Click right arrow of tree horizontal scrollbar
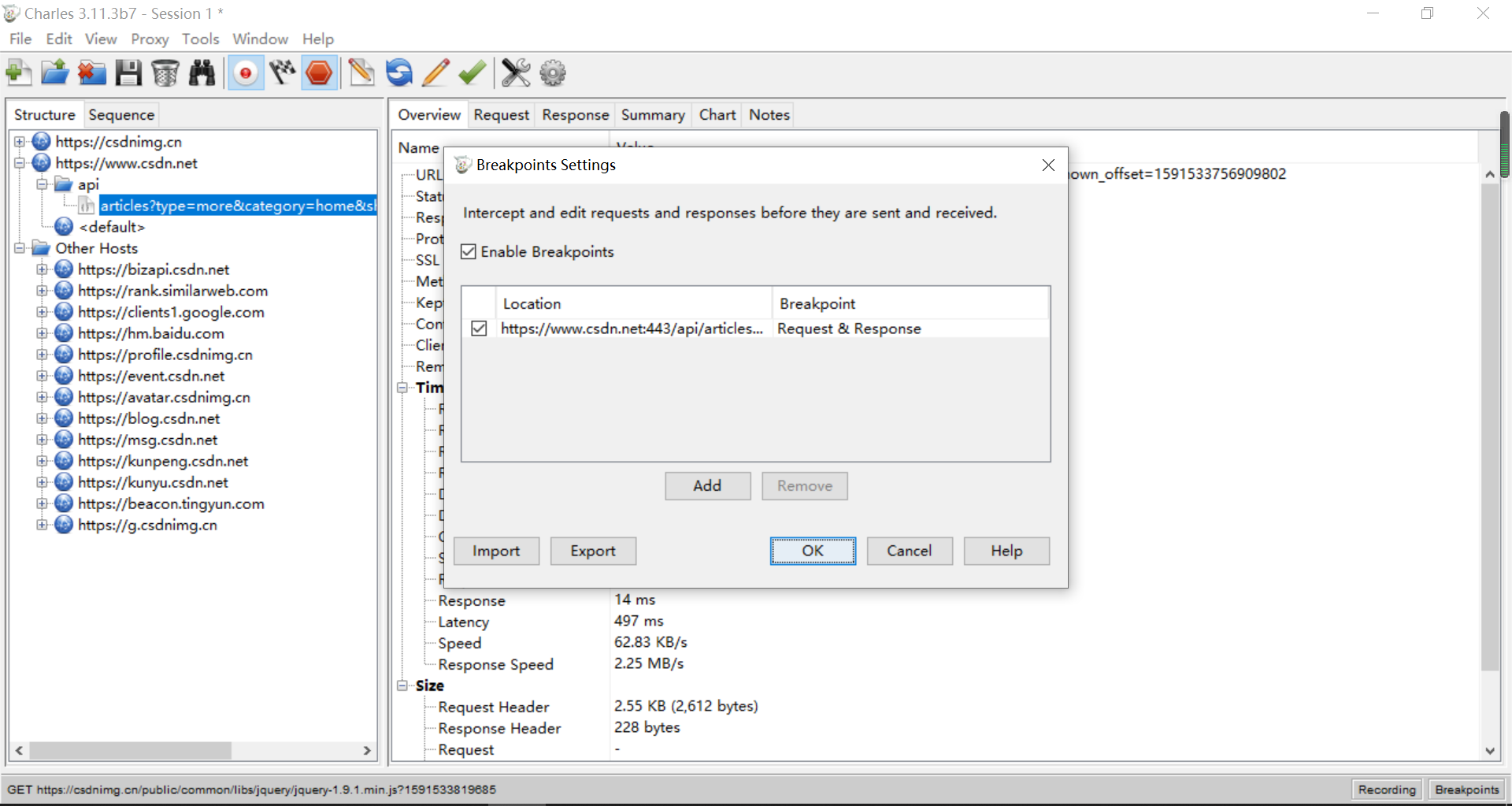The image size is (1512, 806). point(367,751)
